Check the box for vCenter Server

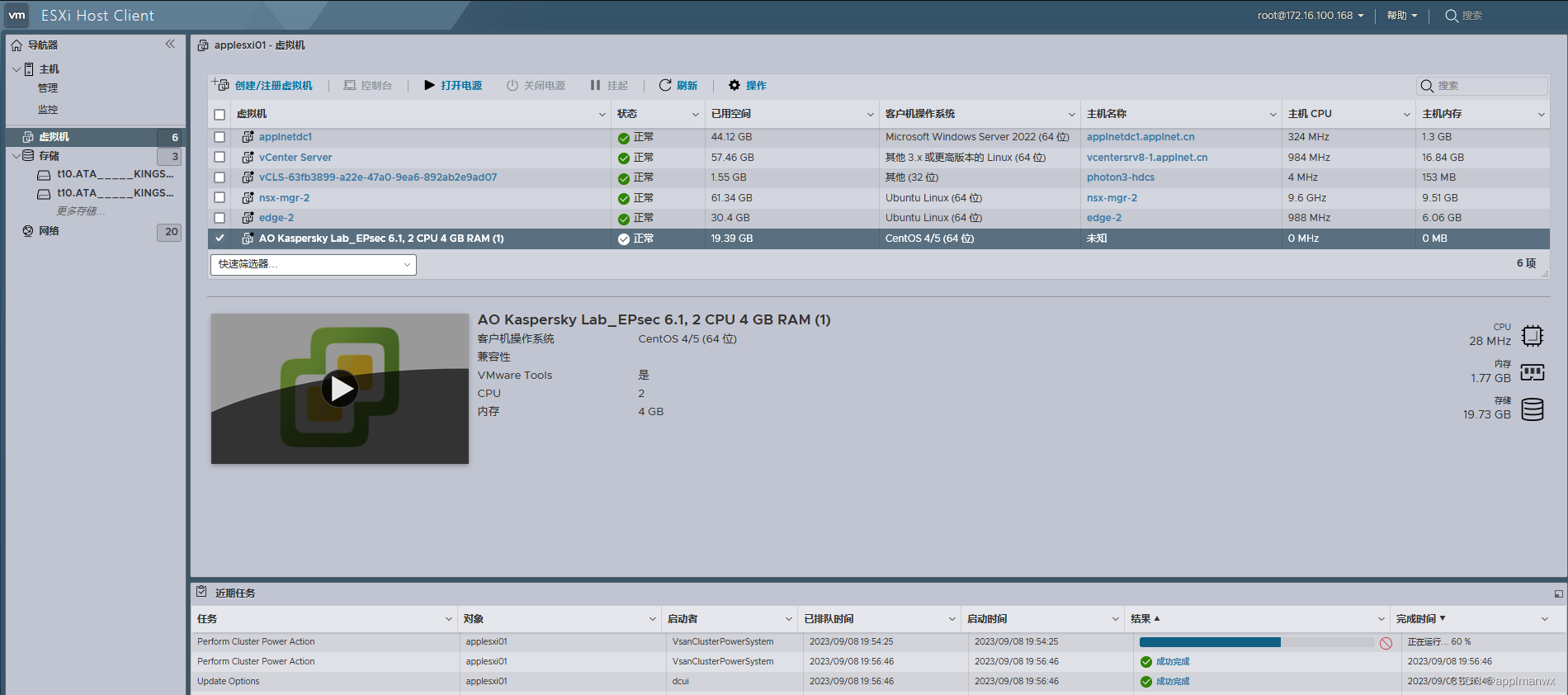click(x=220, y=157)
